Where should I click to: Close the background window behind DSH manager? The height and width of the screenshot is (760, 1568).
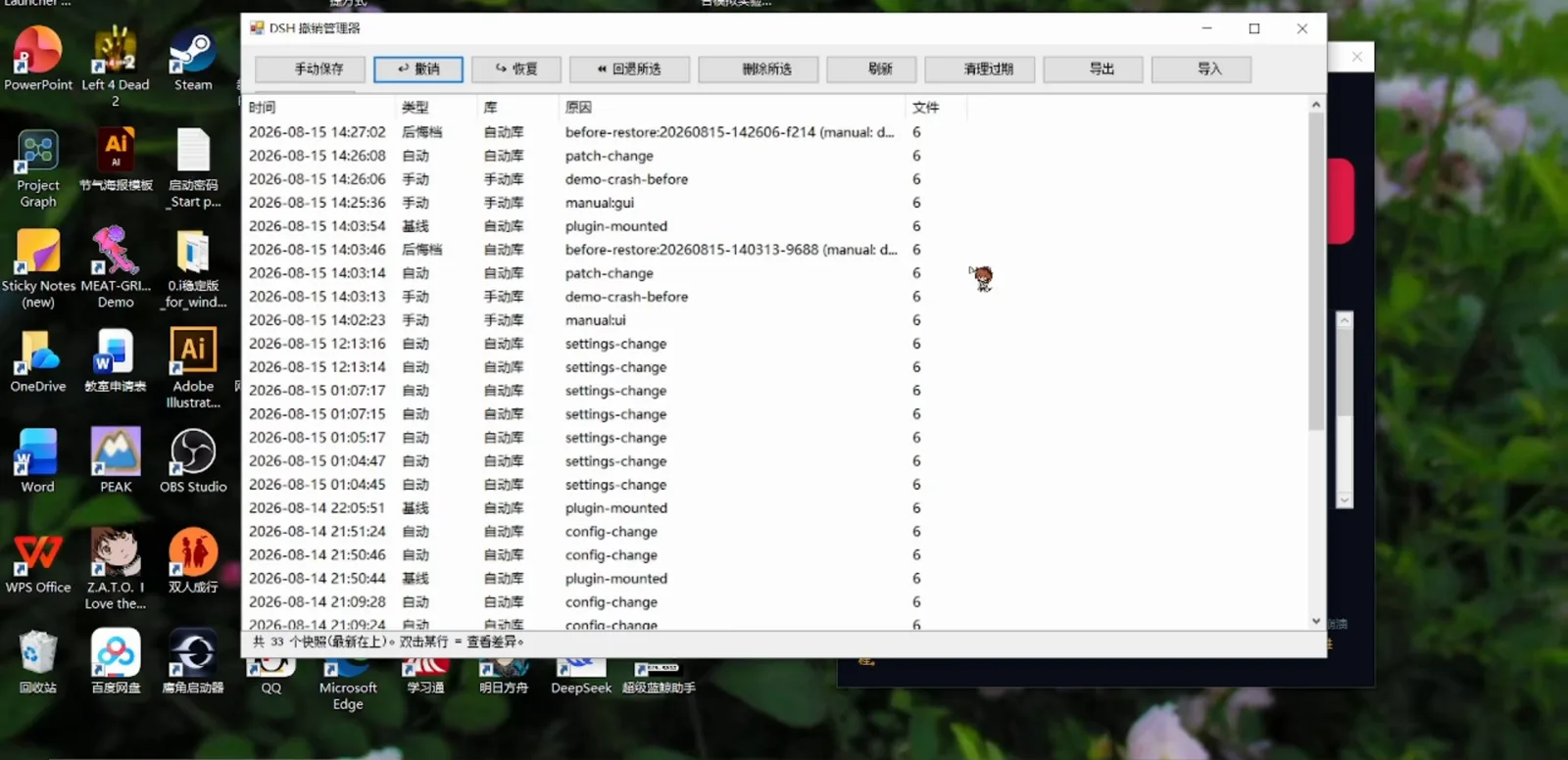(x=1356, y=57)
